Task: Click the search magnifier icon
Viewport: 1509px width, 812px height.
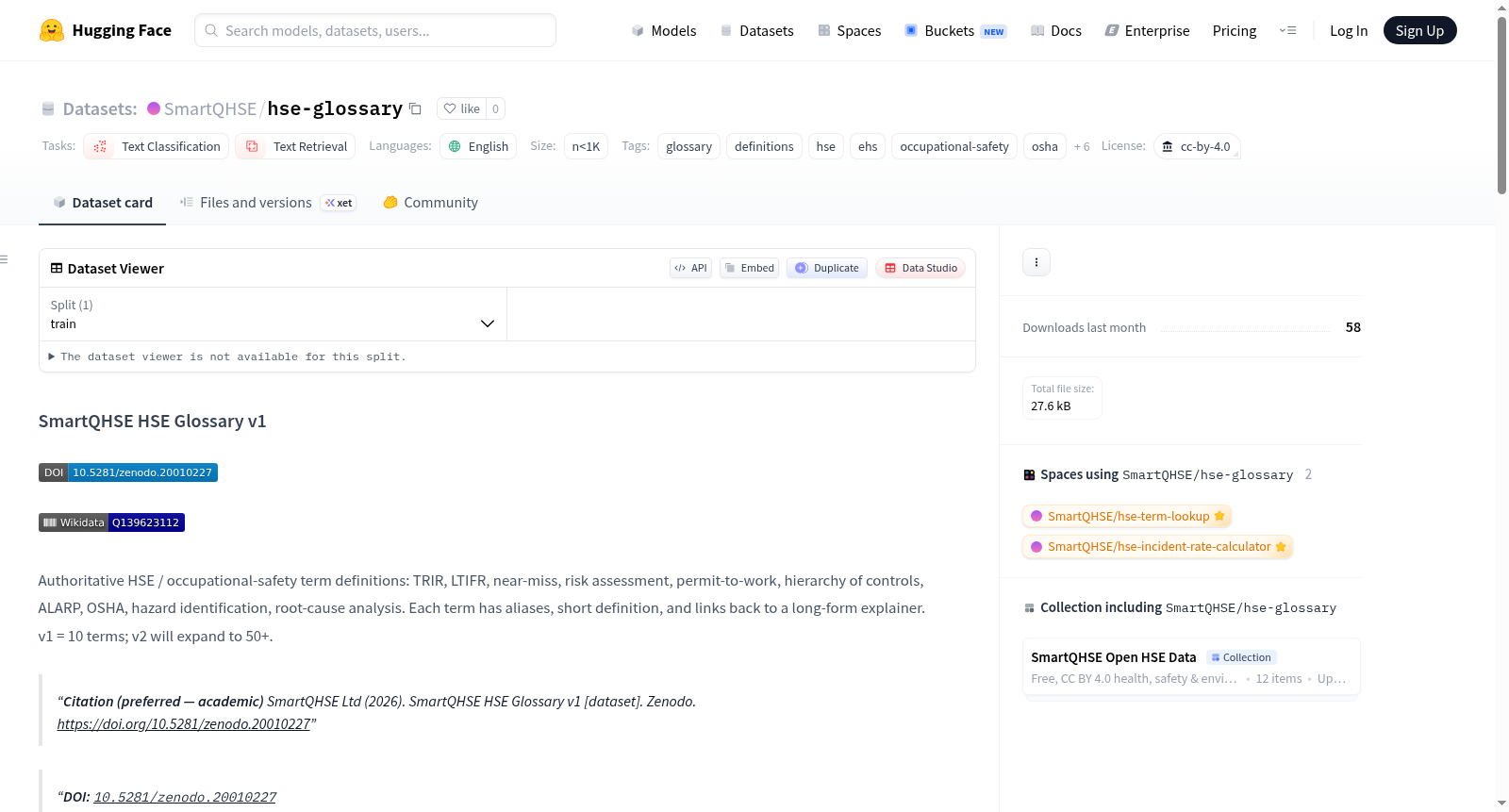Action: click(211, 30)
